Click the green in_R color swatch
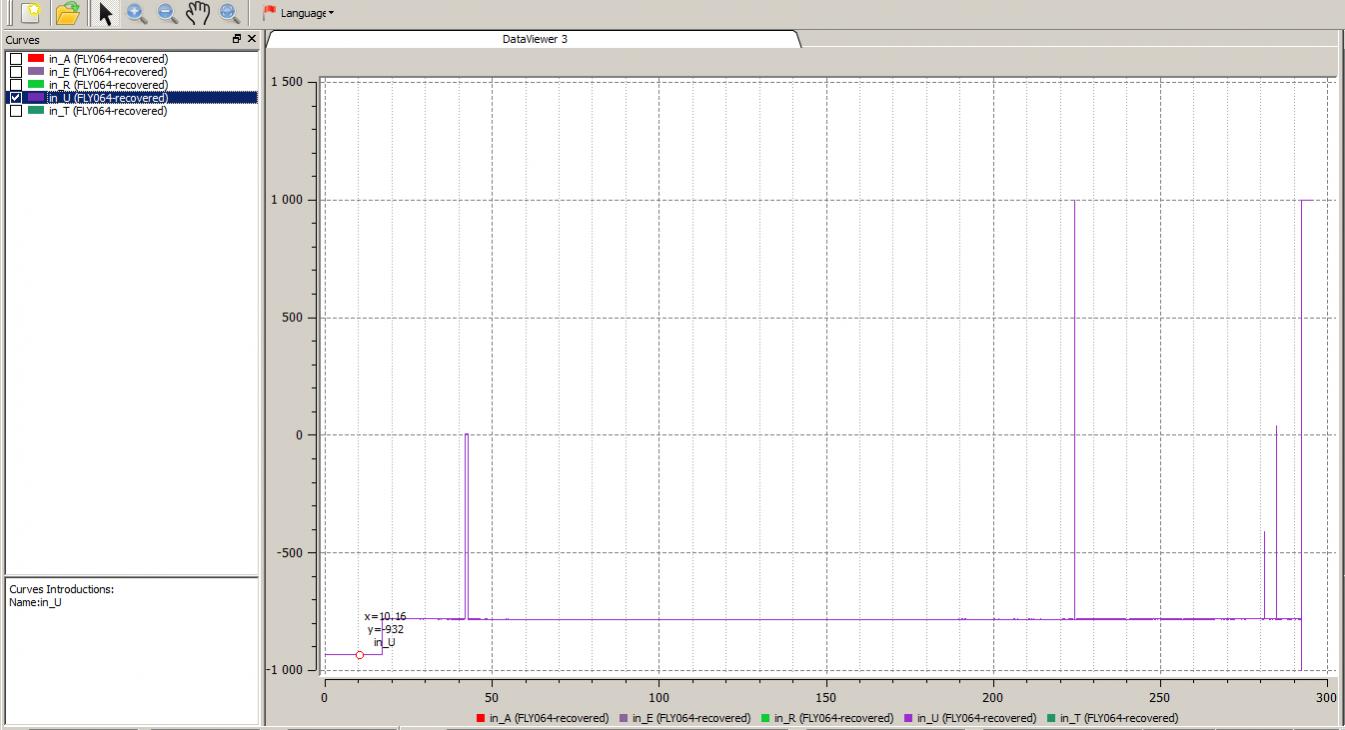Viewport: 1345px width, 730px height. pos(36,85)
